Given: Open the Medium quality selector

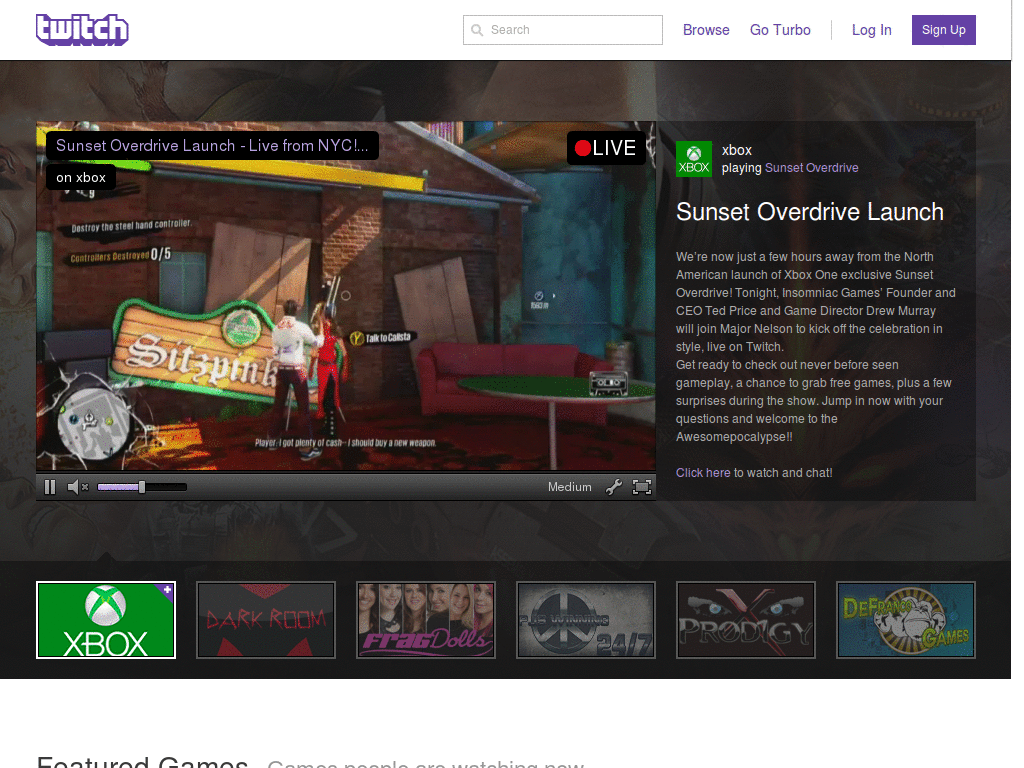Looking at the screenshot, I should click(x=569, y=487).
